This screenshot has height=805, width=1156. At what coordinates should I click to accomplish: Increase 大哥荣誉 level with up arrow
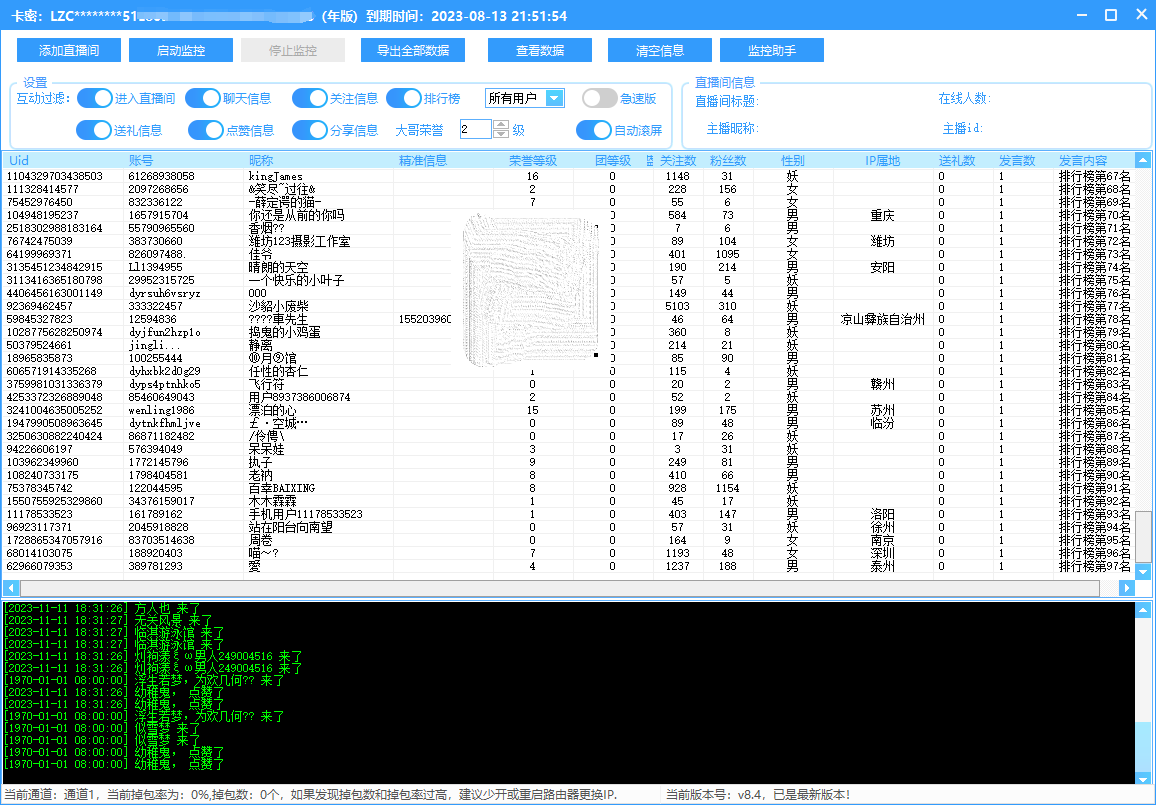[501, 124]
